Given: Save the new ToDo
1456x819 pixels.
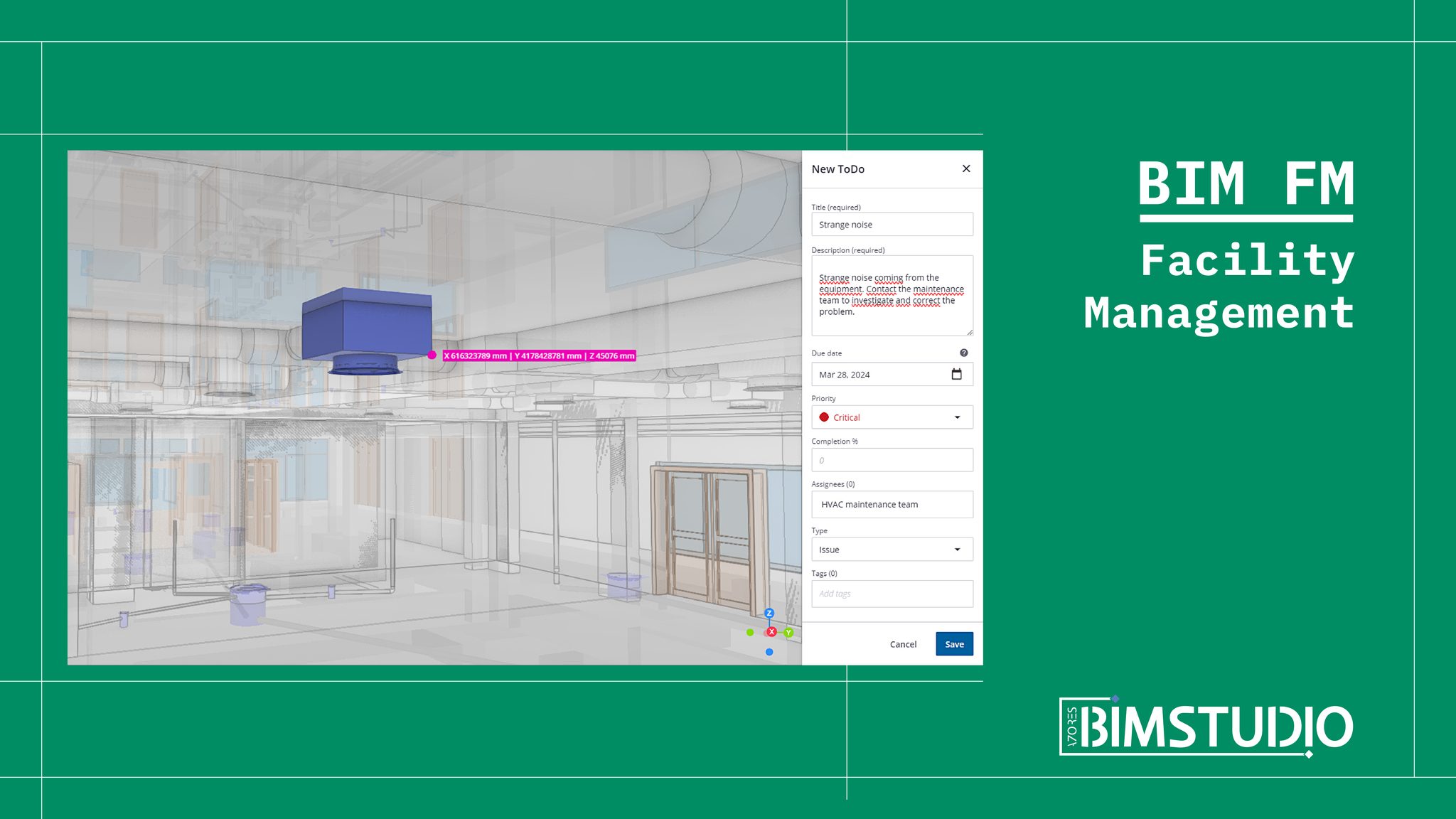Looking at the screenshot, I should pyautogui.click(x=954, y=644).
